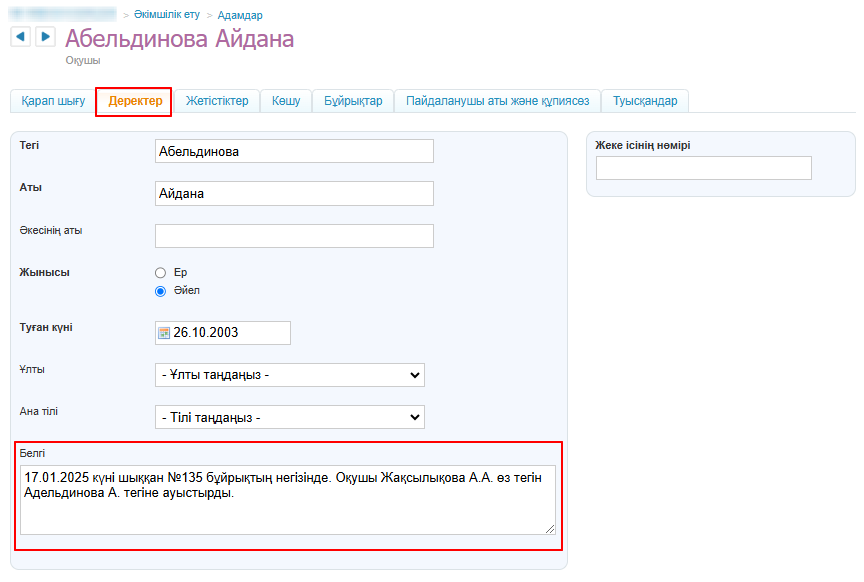Open the Туысқандар tab
Image resolution: width=864 pixels, height=582 pixels.
pos(645,101)
